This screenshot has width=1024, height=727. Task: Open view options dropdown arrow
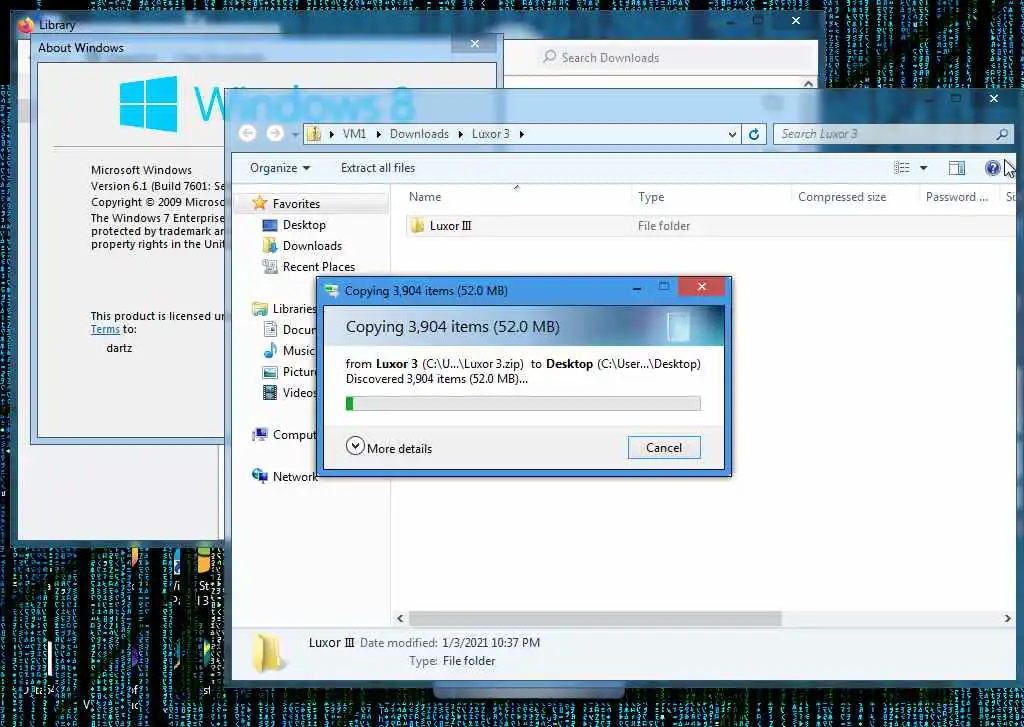point(923,168)
